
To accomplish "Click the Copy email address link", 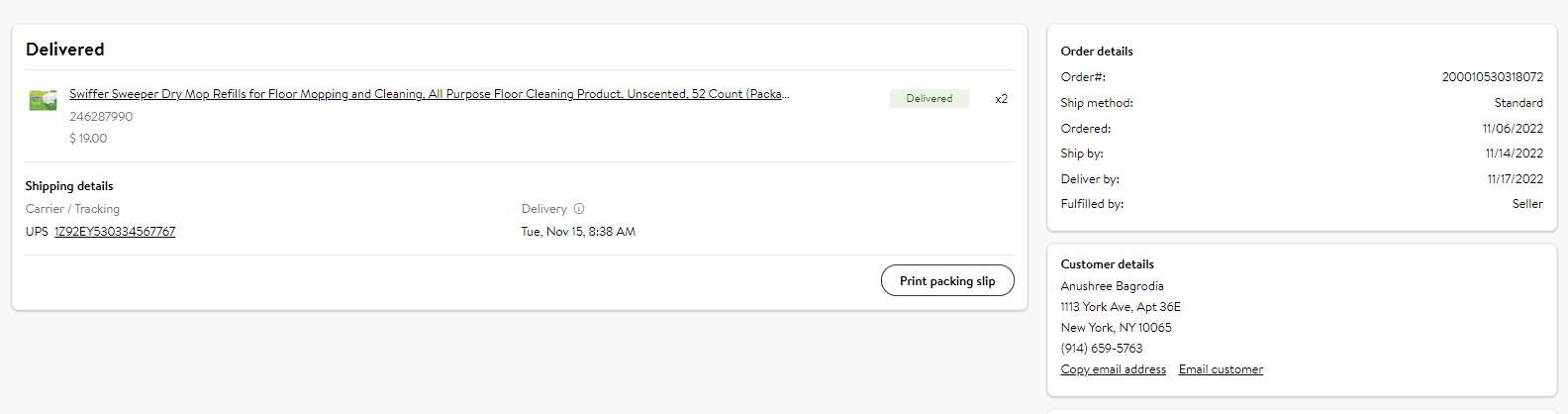I will tap(1113, 369).
